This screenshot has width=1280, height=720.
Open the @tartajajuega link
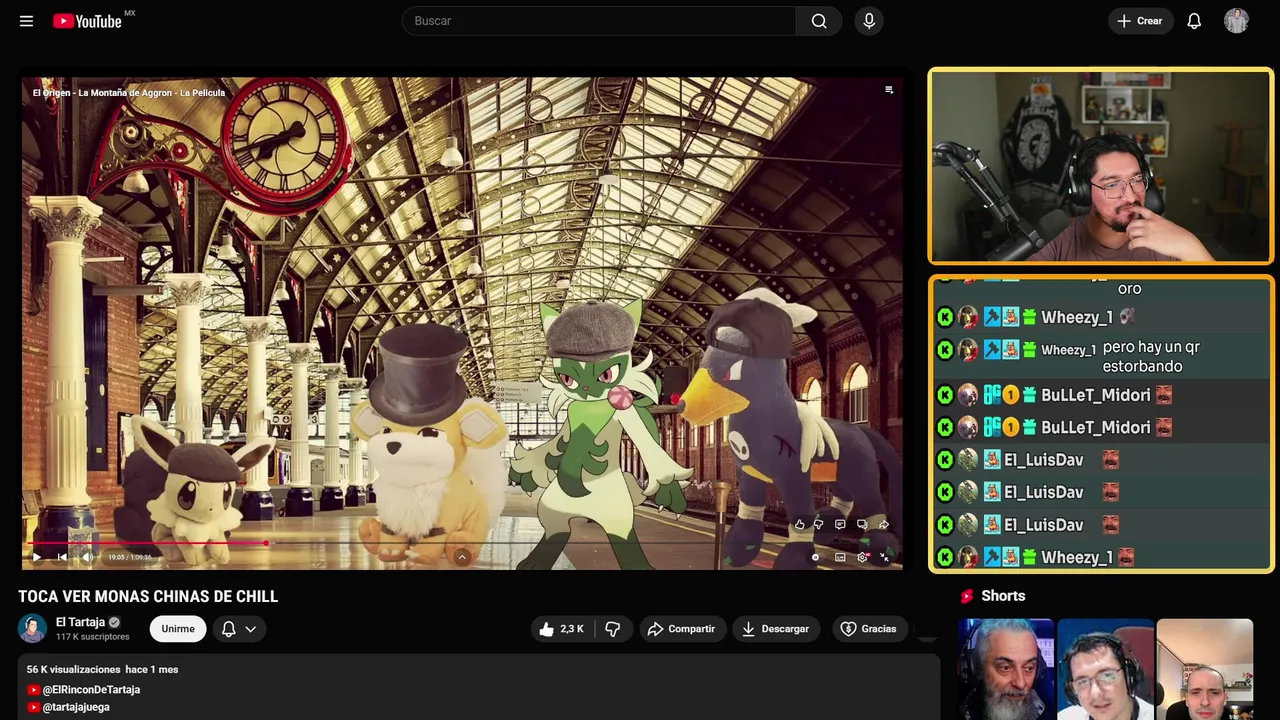point(76,707)
